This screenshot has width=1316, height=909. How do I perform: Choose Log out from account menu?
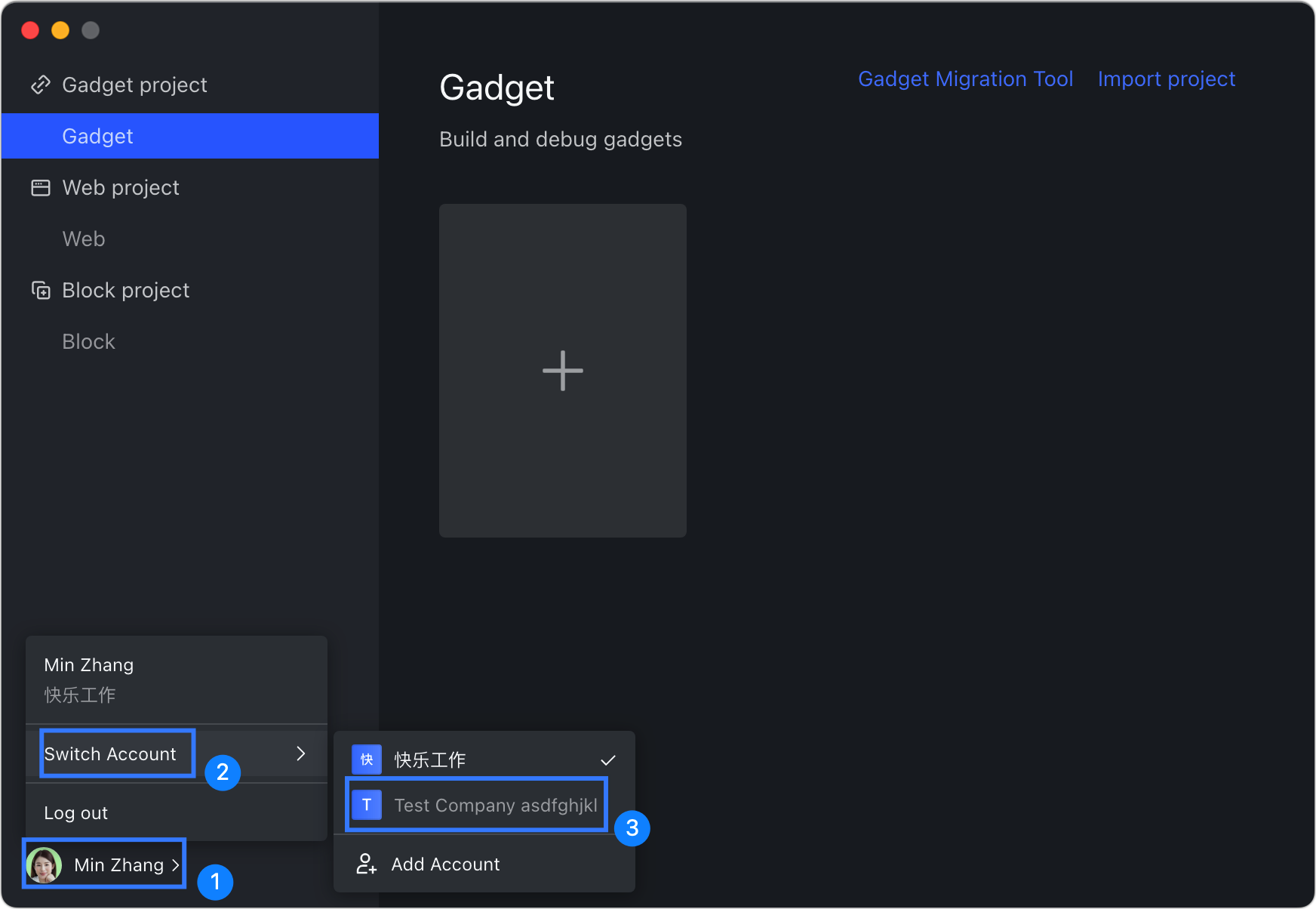[x=76, y=813]
